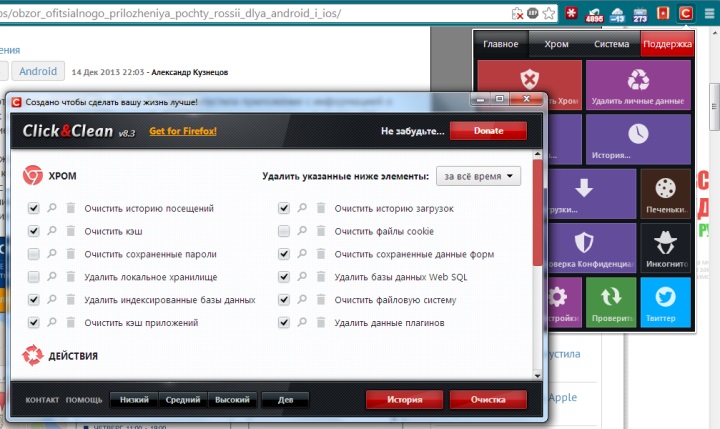
Task: Switch to the 'Главное' popup tab
Action: 501,44
